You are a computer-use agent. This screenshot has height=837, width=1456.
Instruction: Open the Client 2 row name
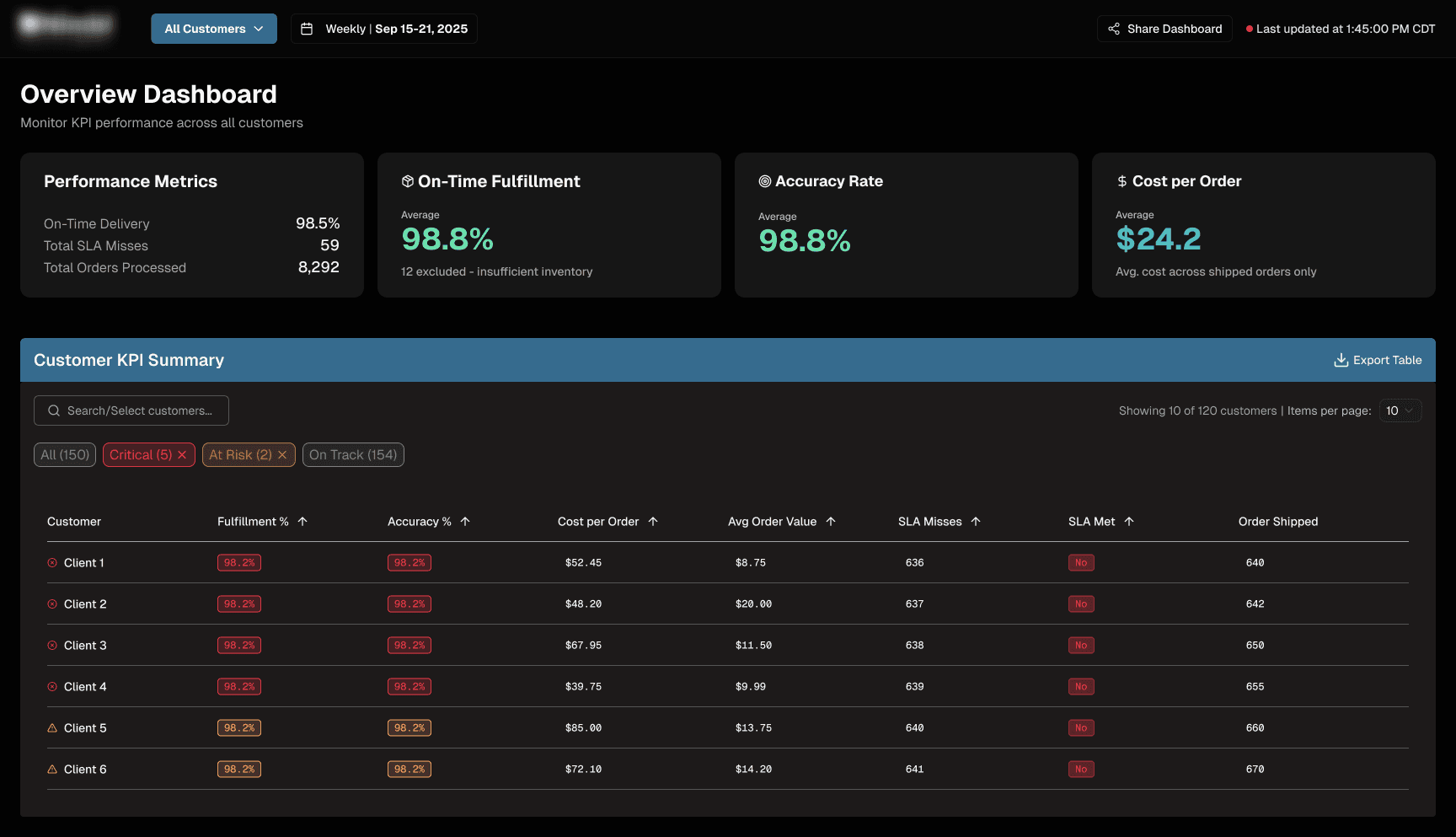[85, 604]
